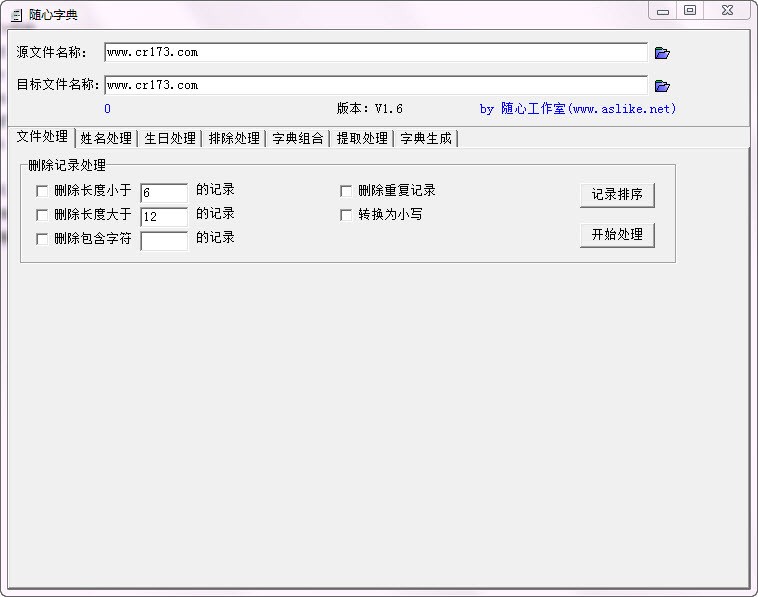Enable 删除包含字符 checkbox

(42, 239)
